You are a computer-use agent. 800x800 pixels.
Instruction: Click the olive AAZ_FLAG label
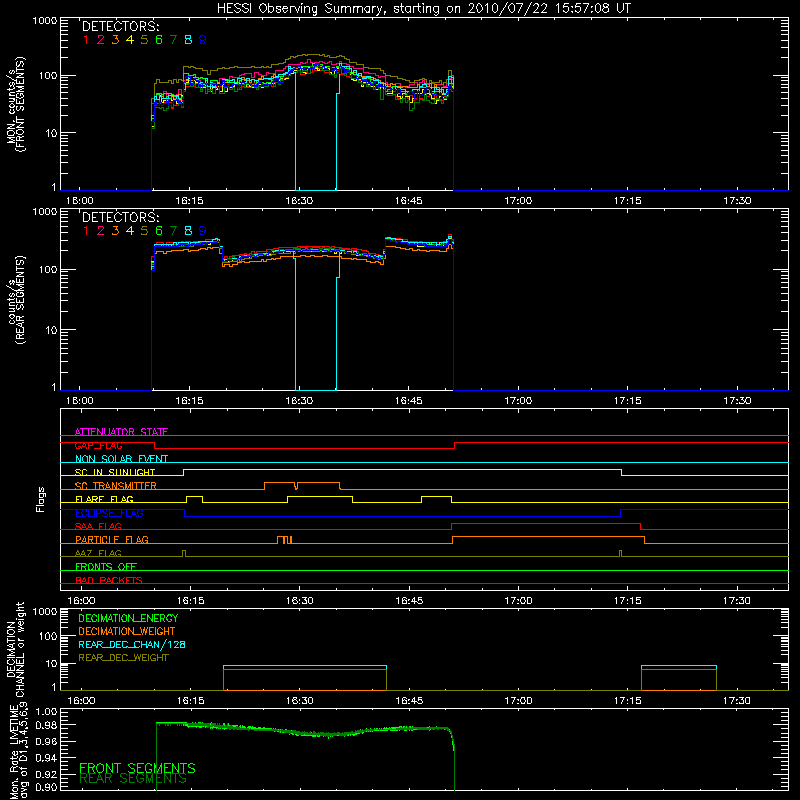[98, 553]
